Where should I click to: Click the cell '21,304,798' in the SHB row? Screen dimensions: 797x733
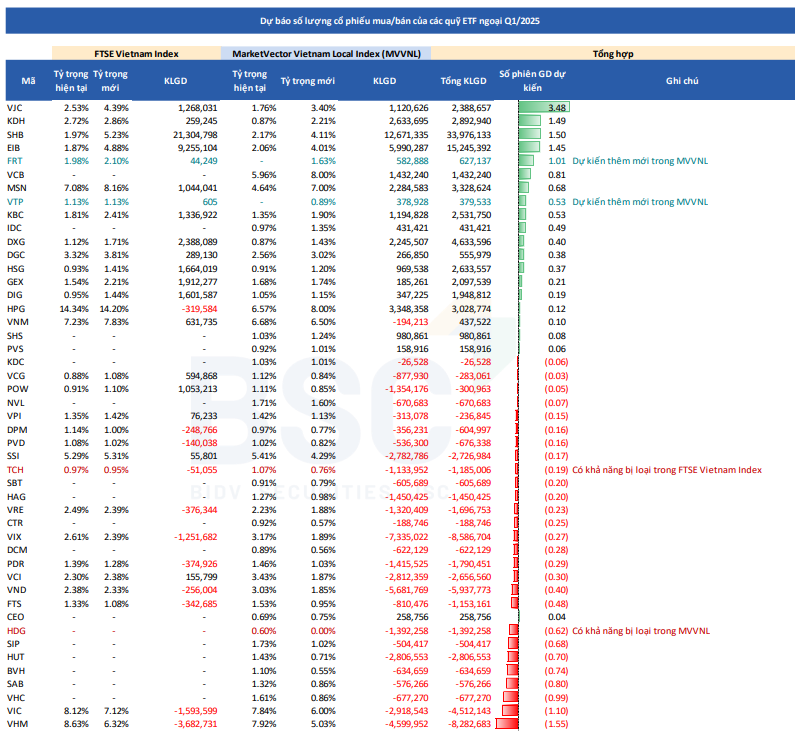195,135
